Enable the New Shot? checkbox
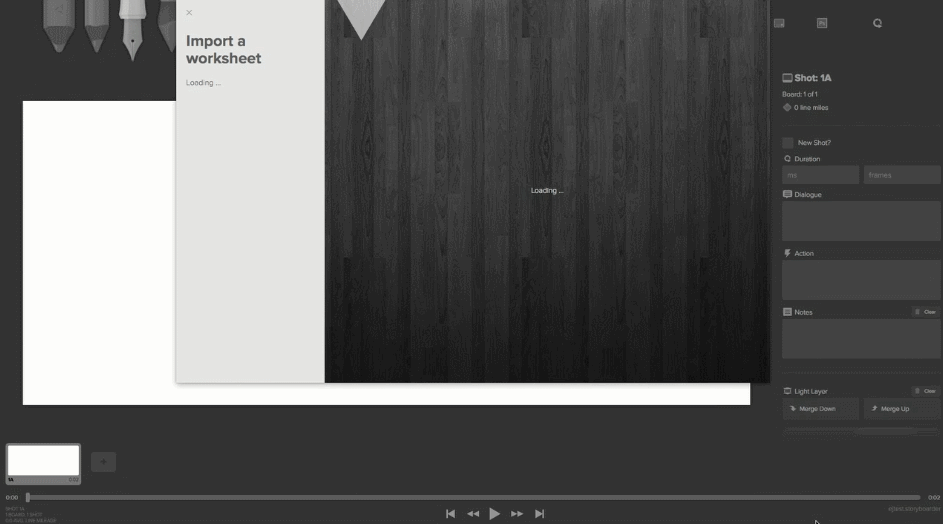Image resolution: width=943 pixels, height=524 pixels. point(788,143)
